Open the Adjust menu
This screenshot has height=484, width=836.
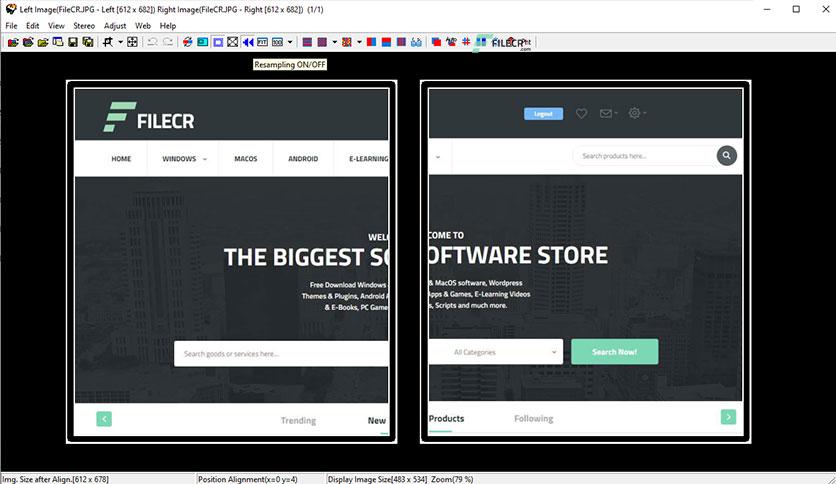click(115, 26)
